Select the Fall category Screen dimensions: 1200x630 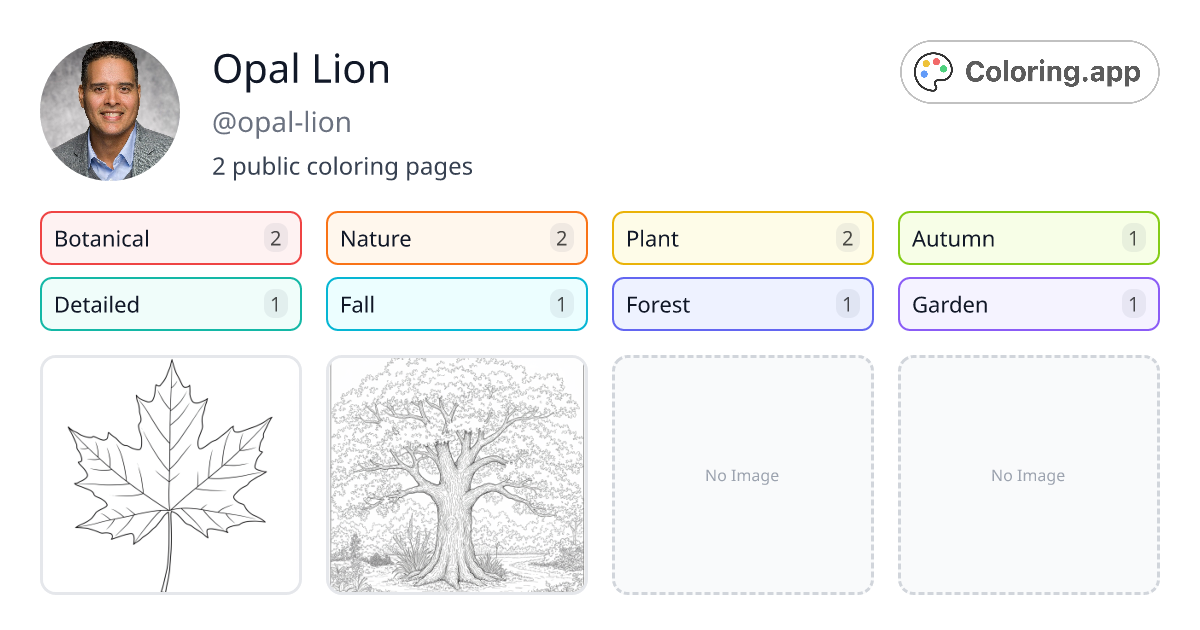(456, 304)
